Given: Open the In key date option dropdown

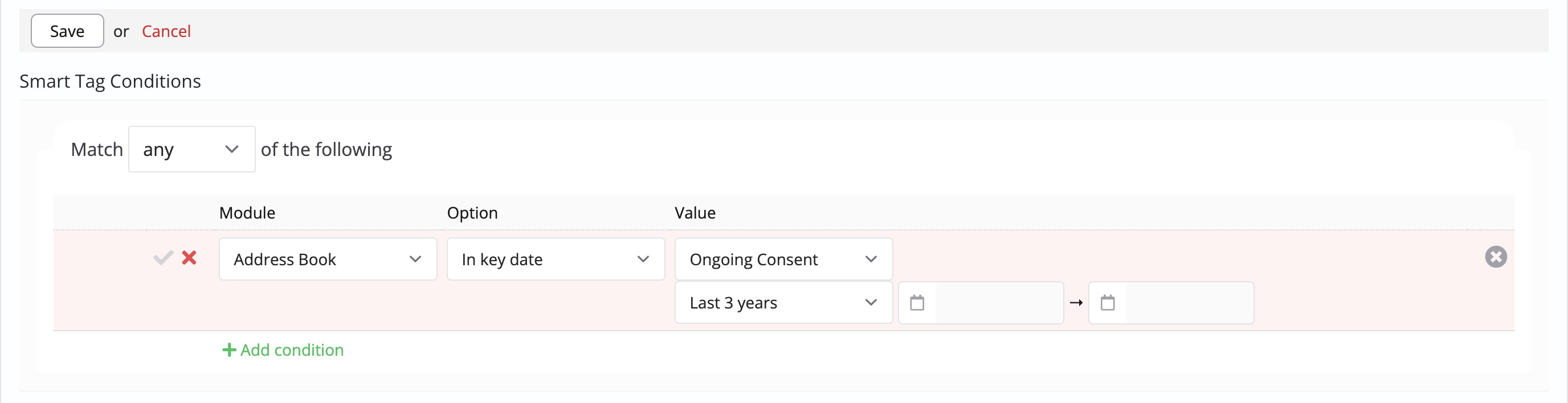Looking at the screenshot, I should (x=556, y=260).
